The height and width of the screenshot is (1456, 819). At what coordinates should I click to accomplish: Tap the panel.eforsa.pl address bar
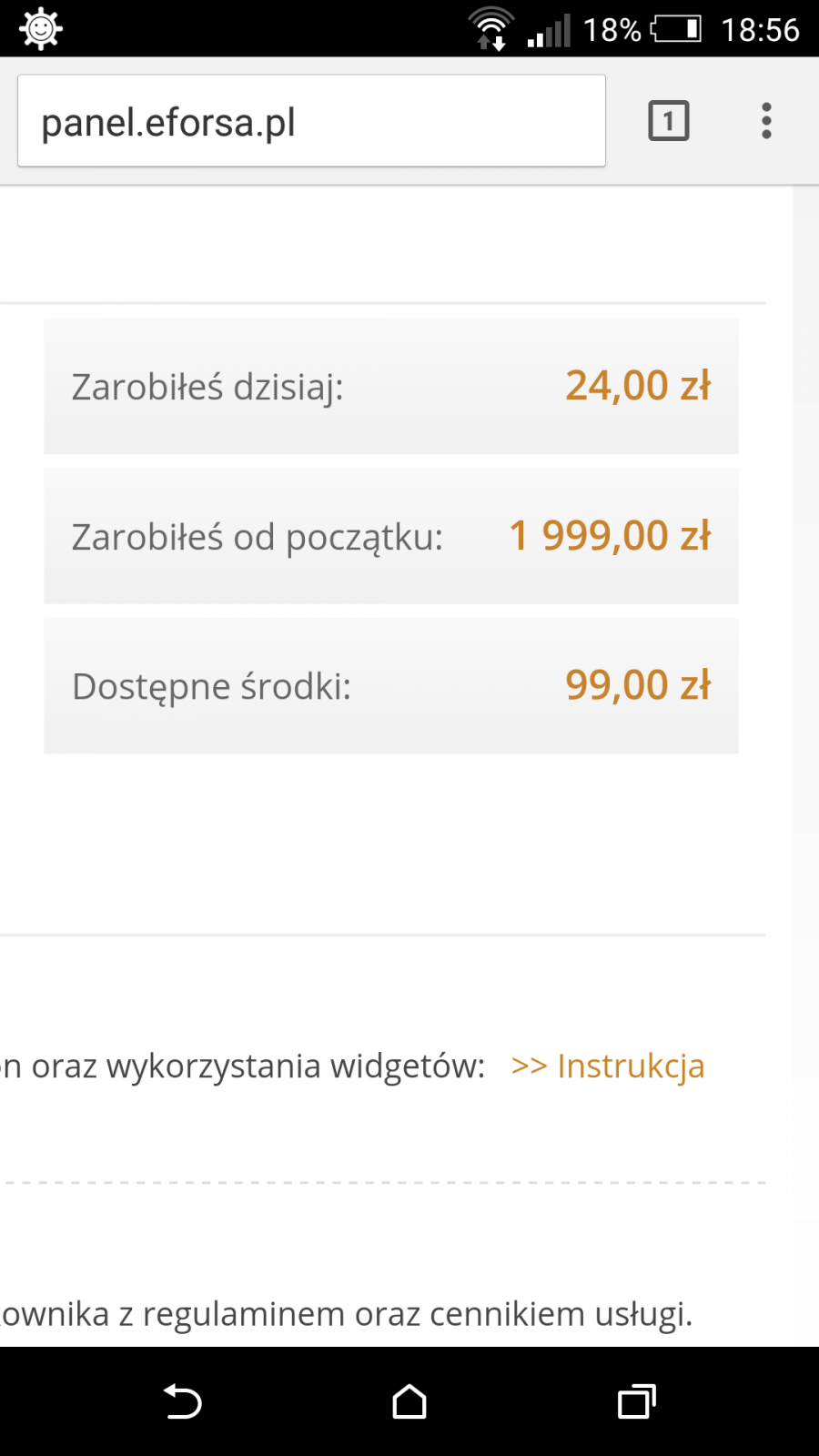[311, 121]
